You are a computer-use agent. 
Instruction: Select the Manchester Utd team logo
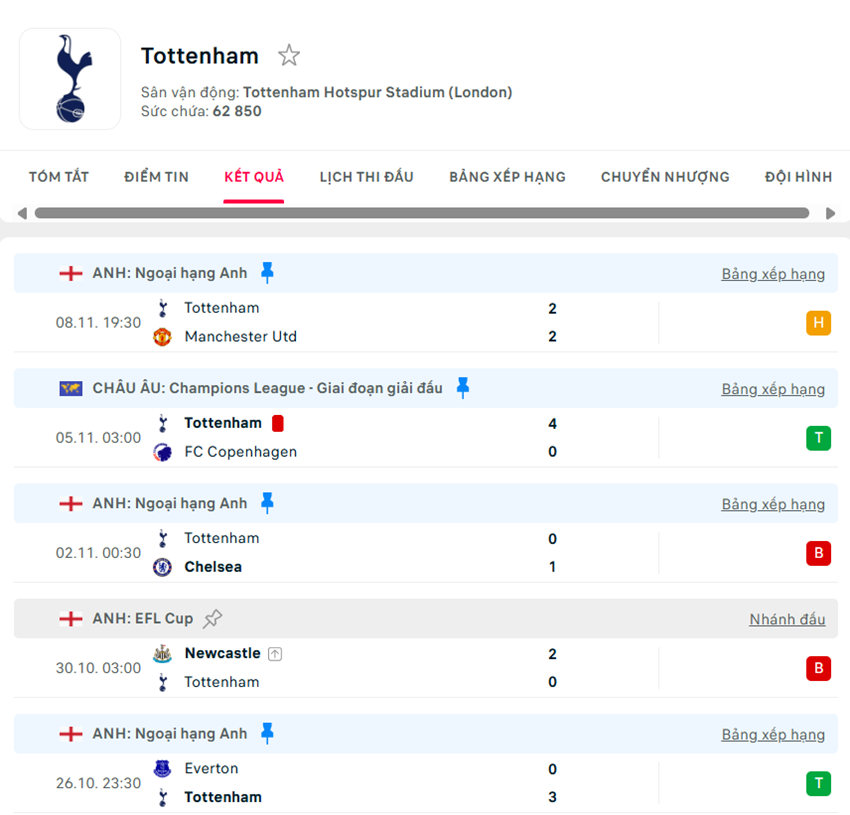(x=163, y=337)
